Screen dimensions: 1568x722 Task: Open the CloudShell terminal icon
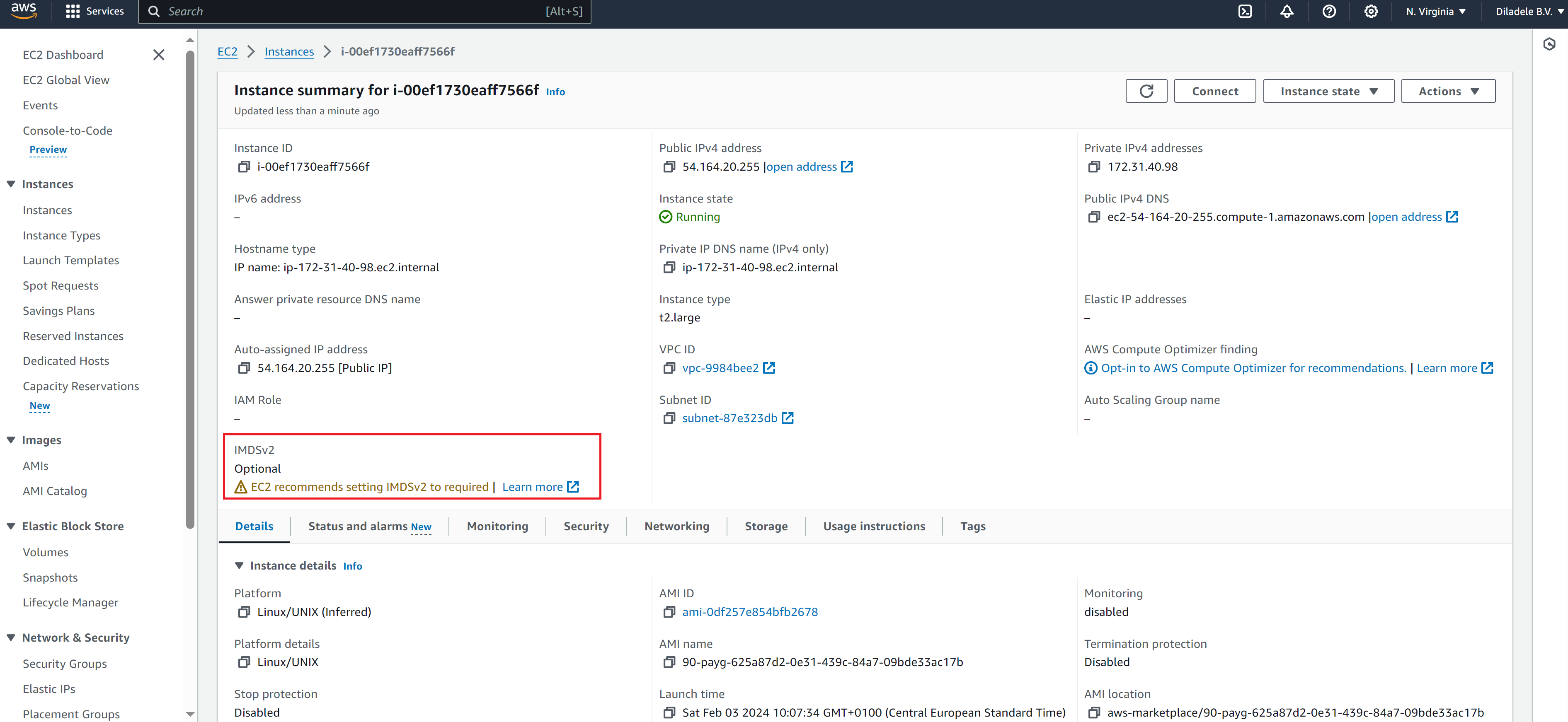(1245, 12)
